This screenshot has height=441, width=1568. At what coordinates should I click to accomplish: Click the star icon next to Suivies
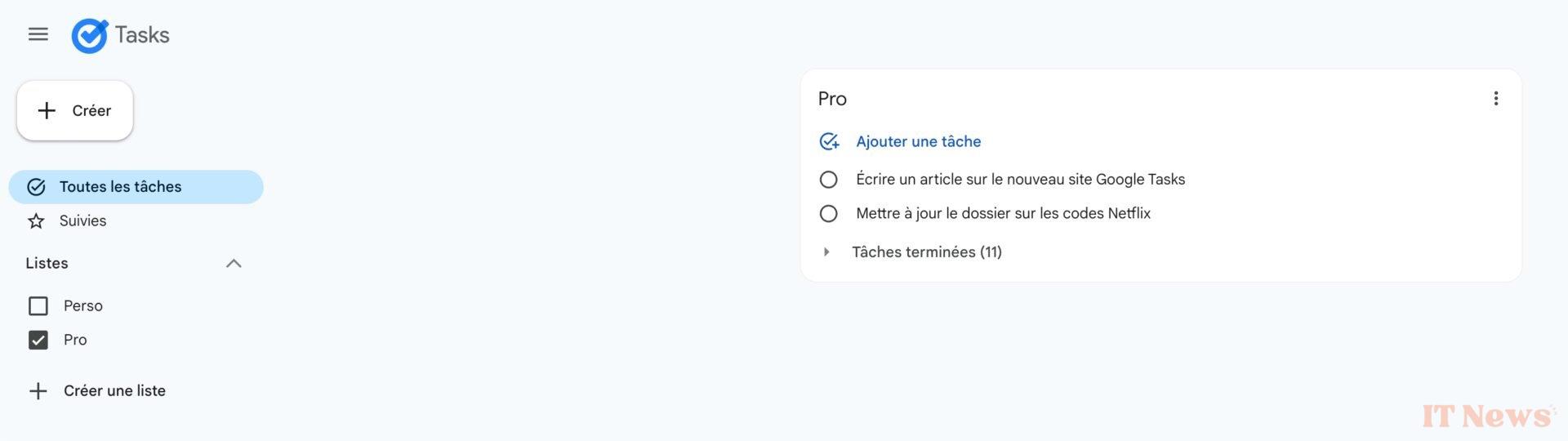click(36, 221)
